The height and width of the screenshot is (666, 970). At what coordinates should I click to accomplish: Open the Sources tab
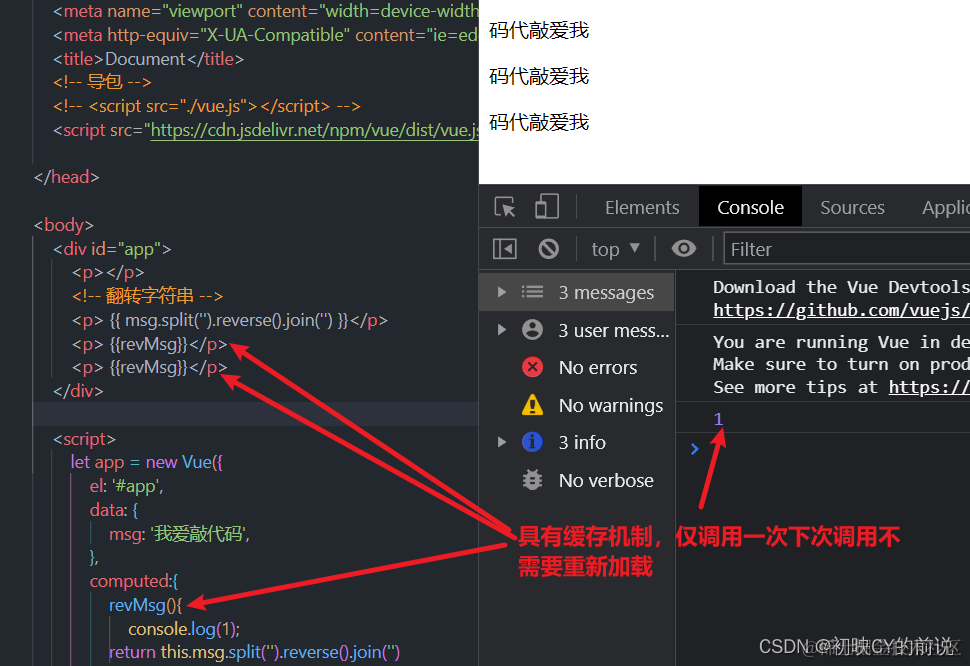click(x=852, y=207)
